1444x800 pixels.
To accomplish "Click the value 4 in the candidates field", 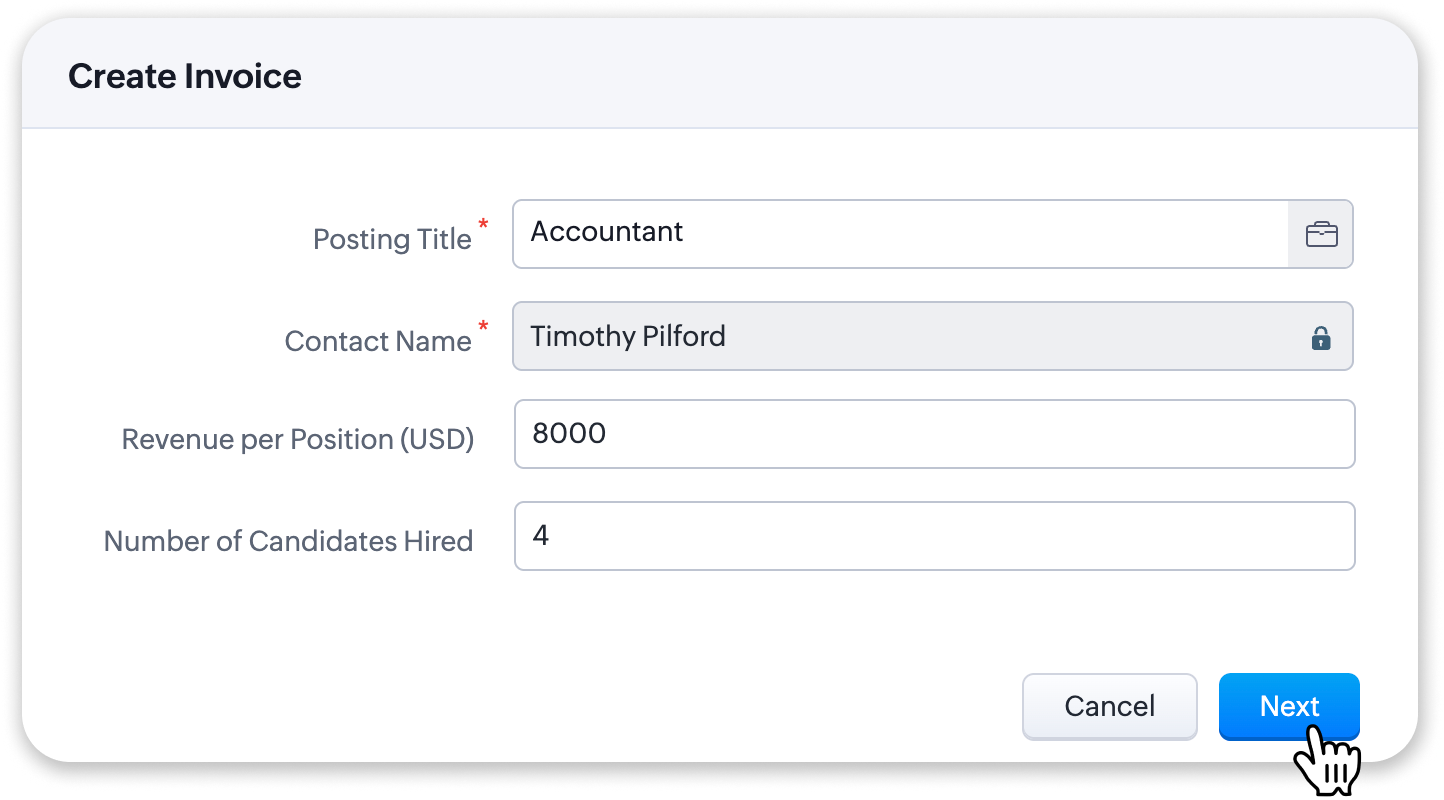I will (x=541, y=536).
